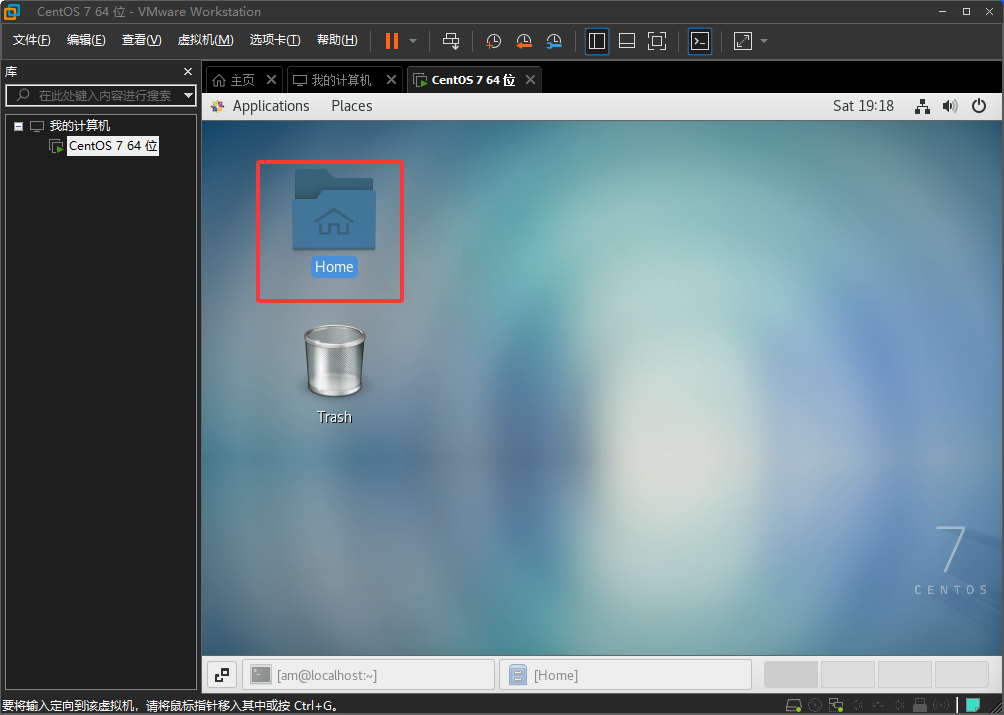Click the stretch guest display icon
The width and height of the screenshot is (1004, 715).
click(x=743, y=41)
